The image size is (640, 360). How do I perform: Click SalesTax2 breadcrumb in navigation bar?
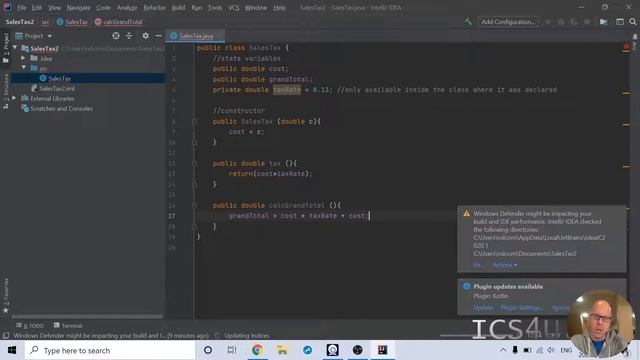[x=20, y=22]
